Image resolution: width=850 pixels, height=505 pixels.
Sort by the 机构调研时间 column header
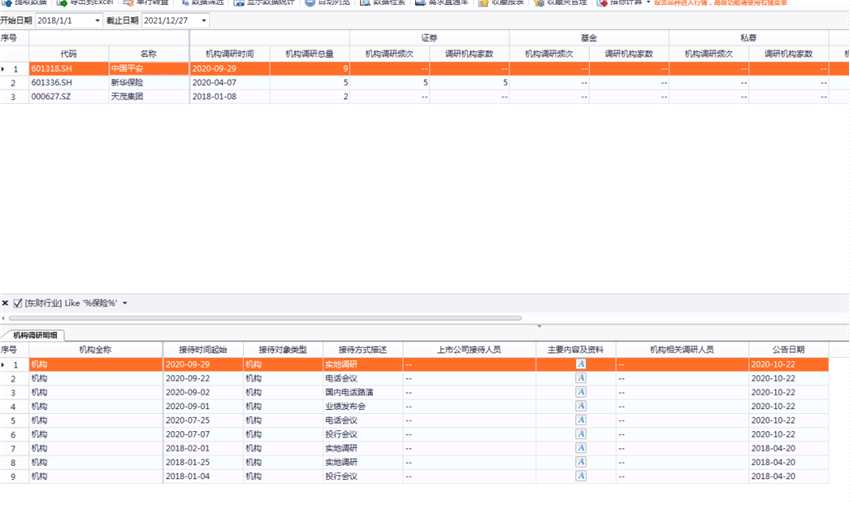pyautogui.click(x=229, y=54)
